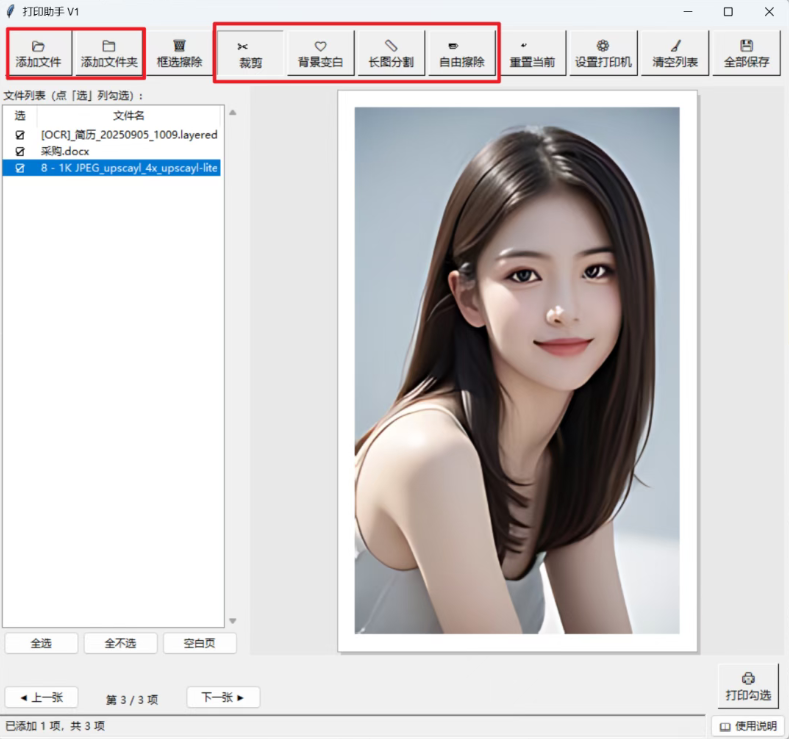Maximize the 打印助手 window

pos(728,12)
